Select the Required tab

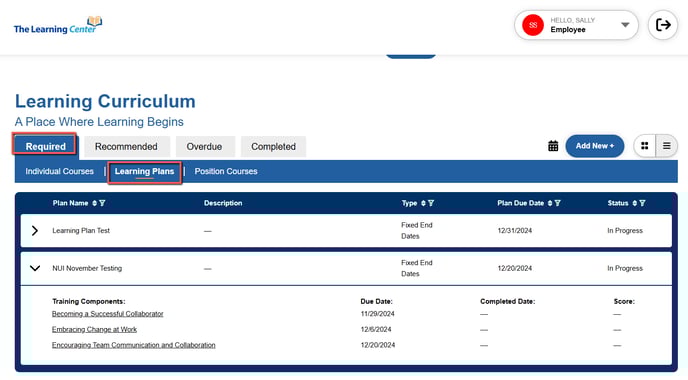pos(46,146)
